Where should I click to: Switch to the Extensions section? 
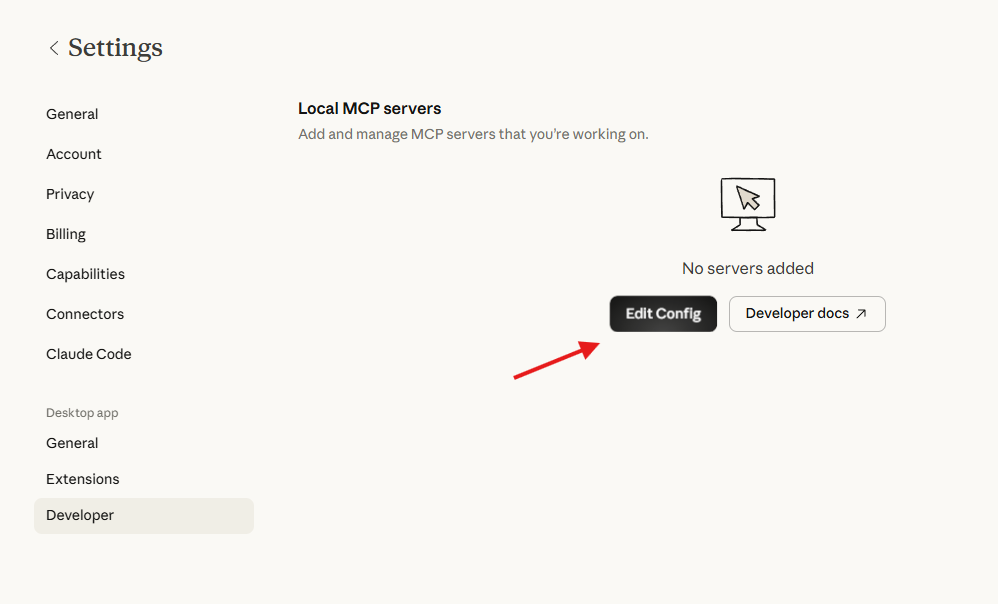pyautogui.click(x=82, y=479)
